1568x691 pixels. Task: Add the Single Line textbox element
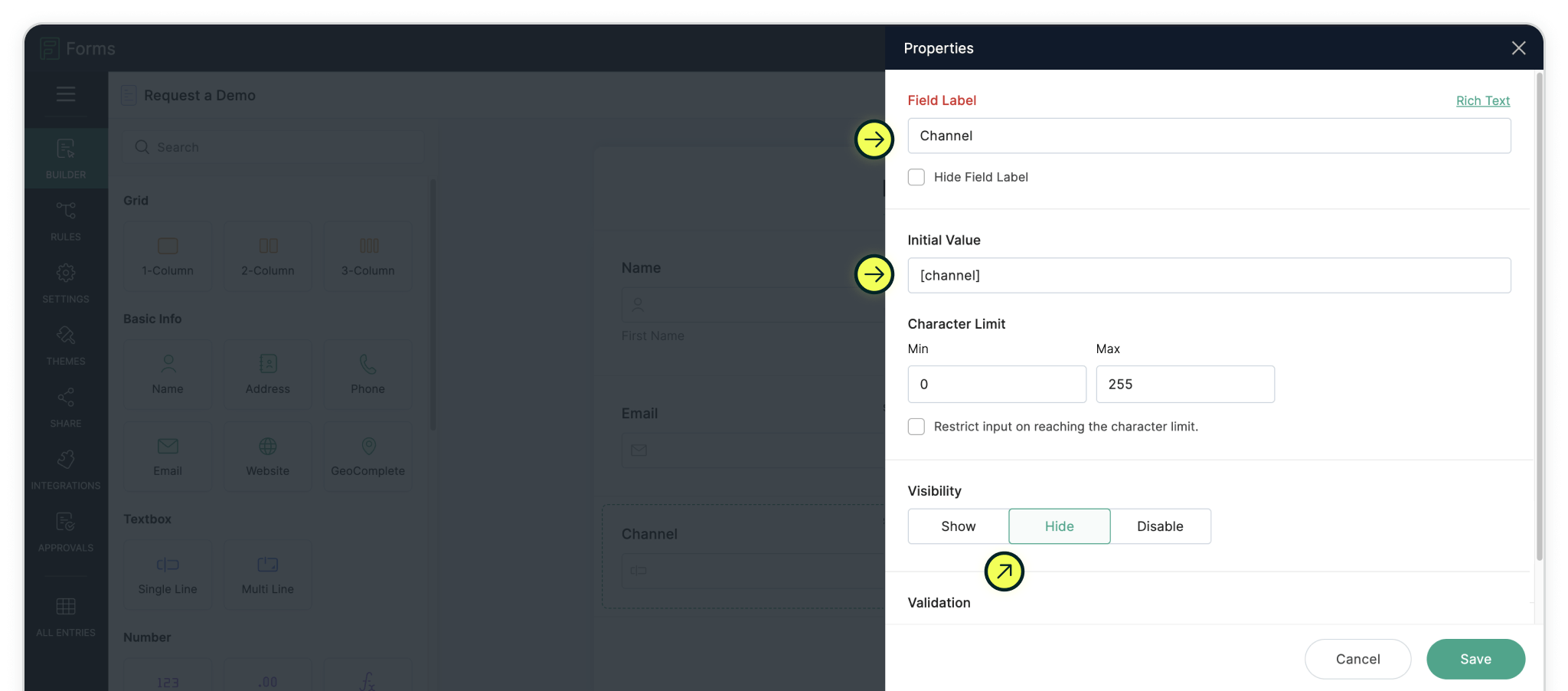point(168,575)
